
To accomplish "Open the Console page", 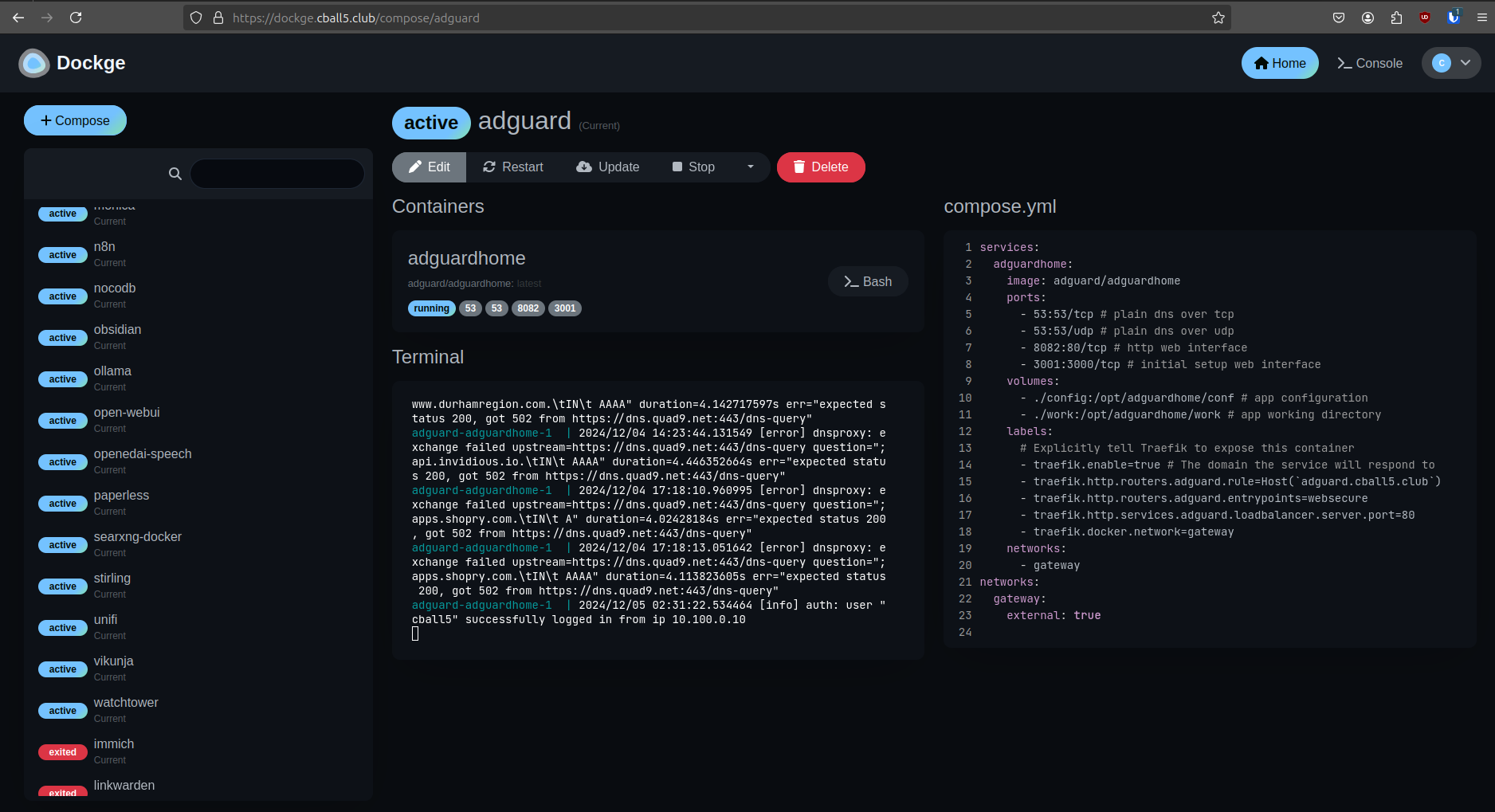I will click(x=1370, y=63).
